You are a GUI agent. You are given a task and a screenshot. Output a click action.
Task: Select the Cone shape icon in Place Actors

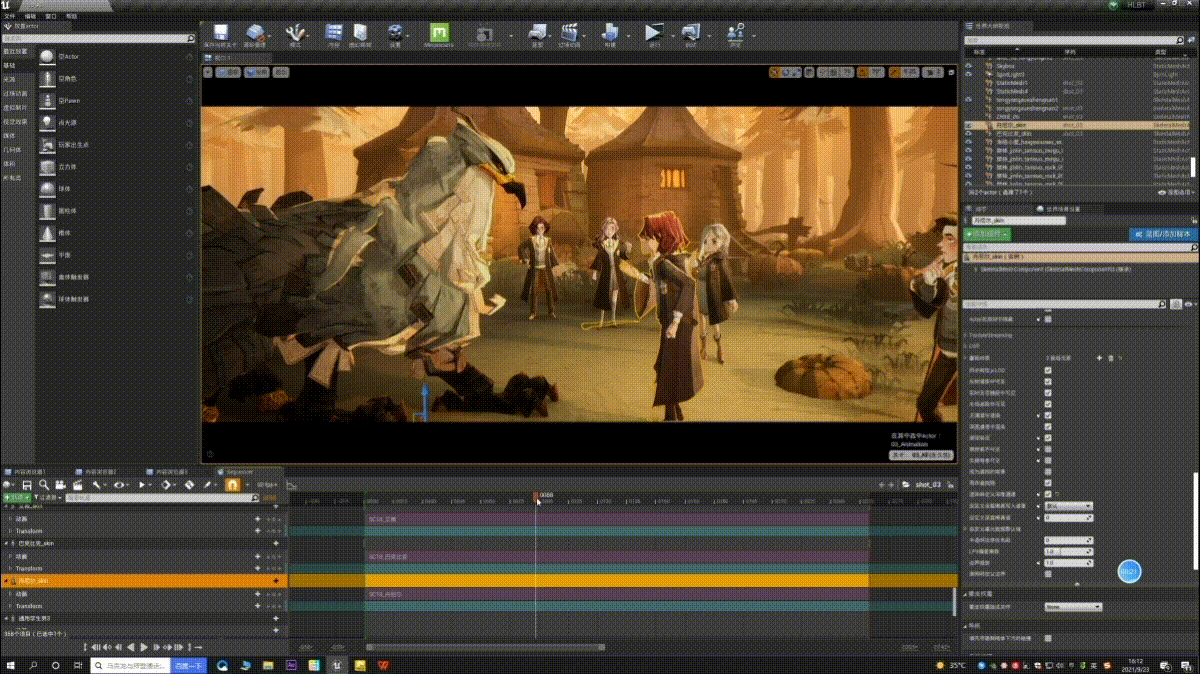pos(47,232)
